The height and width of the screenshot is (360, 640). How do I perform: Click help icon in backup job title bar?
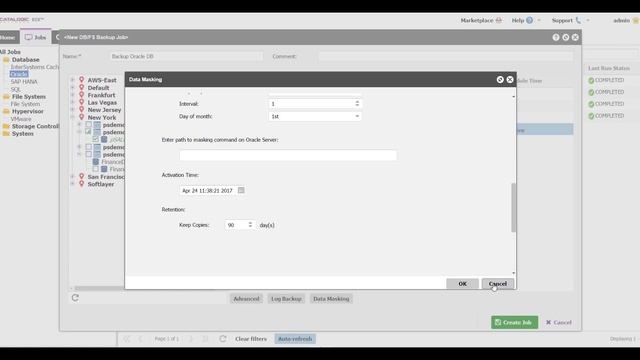(x=556, y=37)
